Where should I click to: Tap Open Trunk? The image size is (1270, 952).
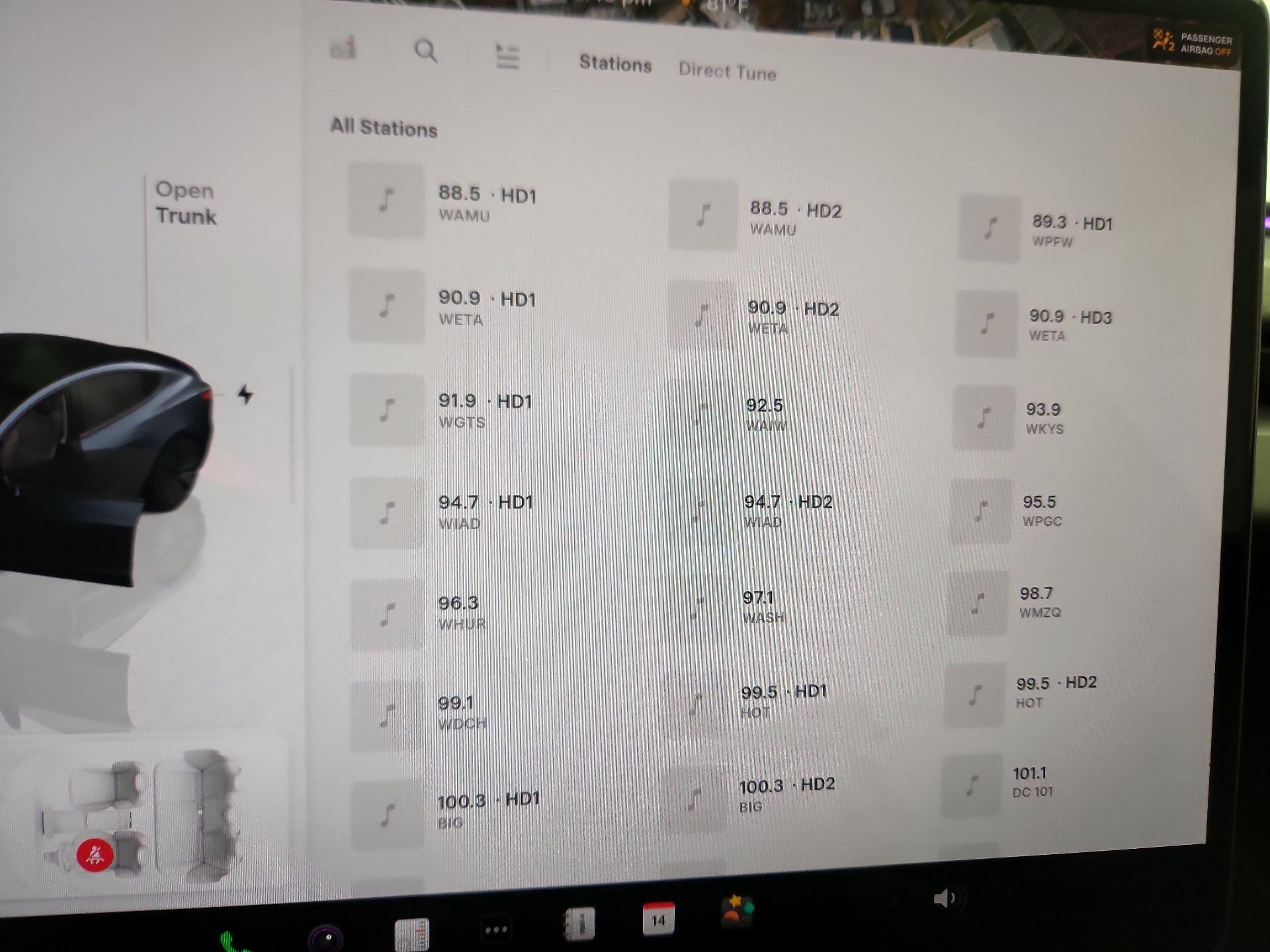[x=186, y=204]
